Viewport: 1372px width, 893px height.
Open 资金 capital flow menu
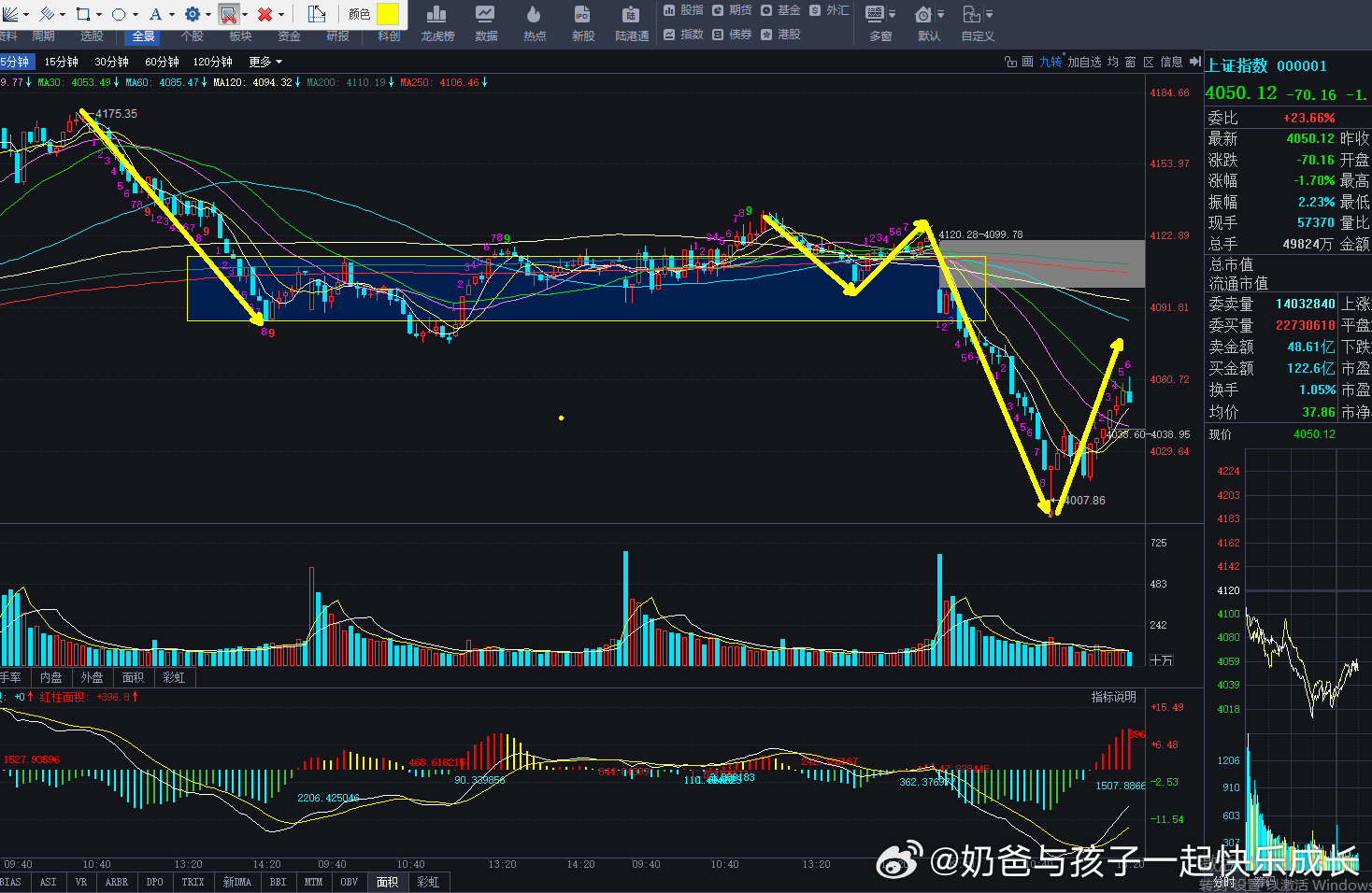tap(290, 36)
